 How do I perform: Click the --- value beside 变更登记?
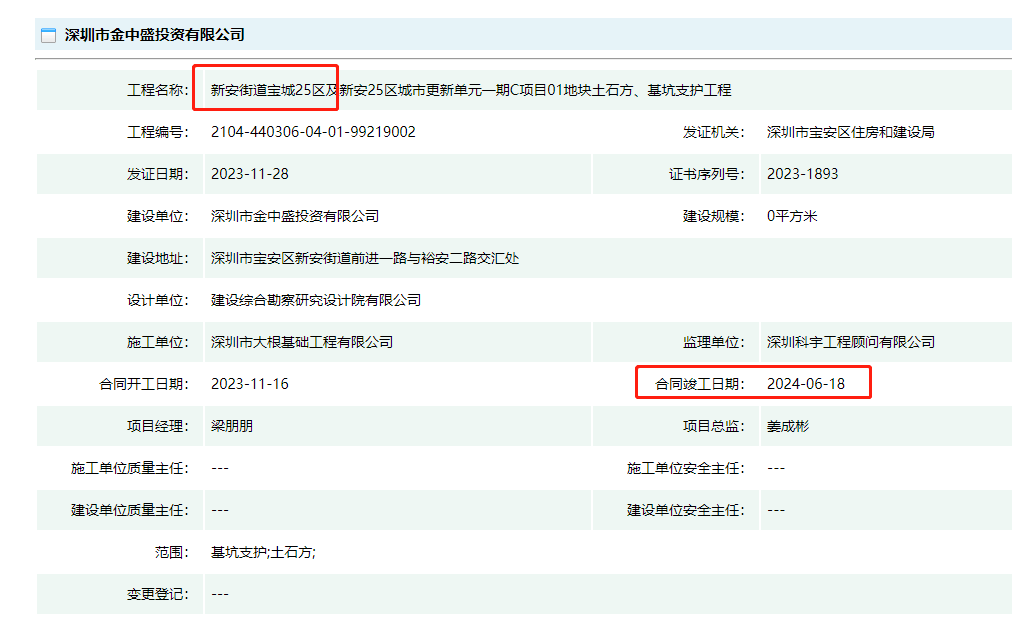[x=220, y=594]
